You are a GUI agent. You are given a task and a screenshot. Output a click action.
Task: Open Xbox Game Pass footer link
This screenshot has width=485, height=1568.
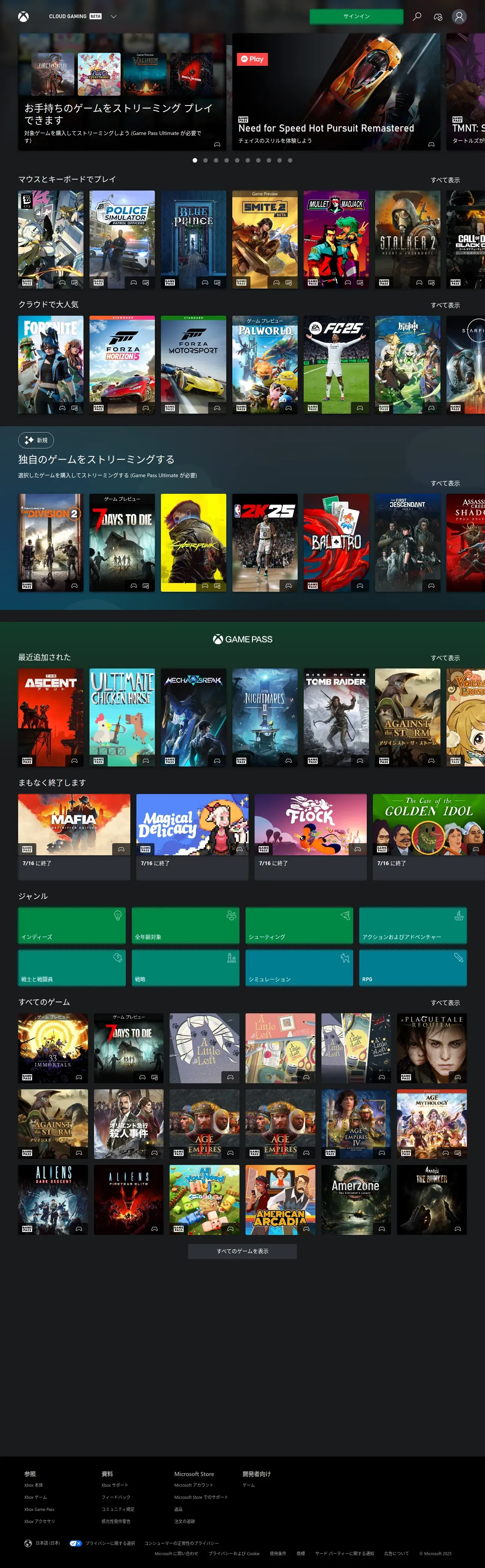39,1509
